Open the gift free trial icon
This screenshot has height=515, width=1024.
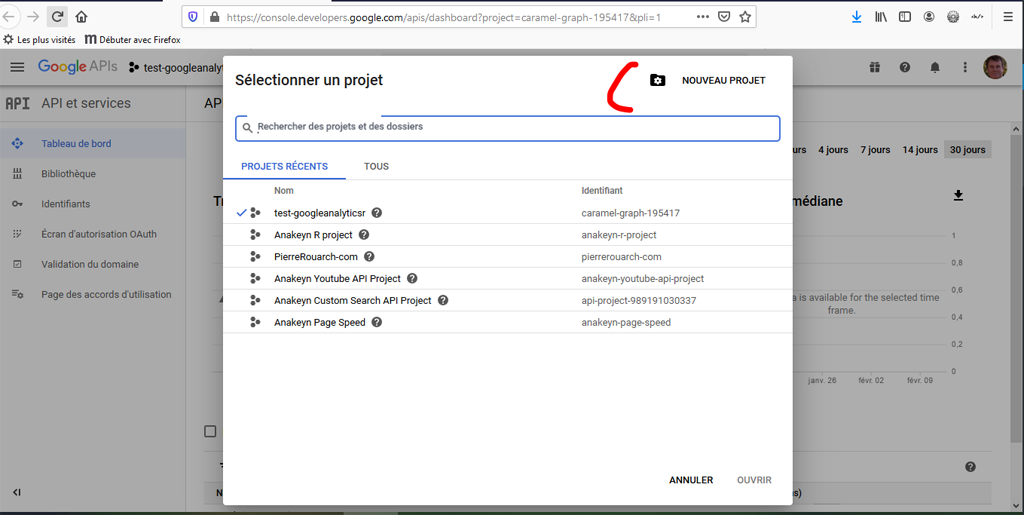874,67
